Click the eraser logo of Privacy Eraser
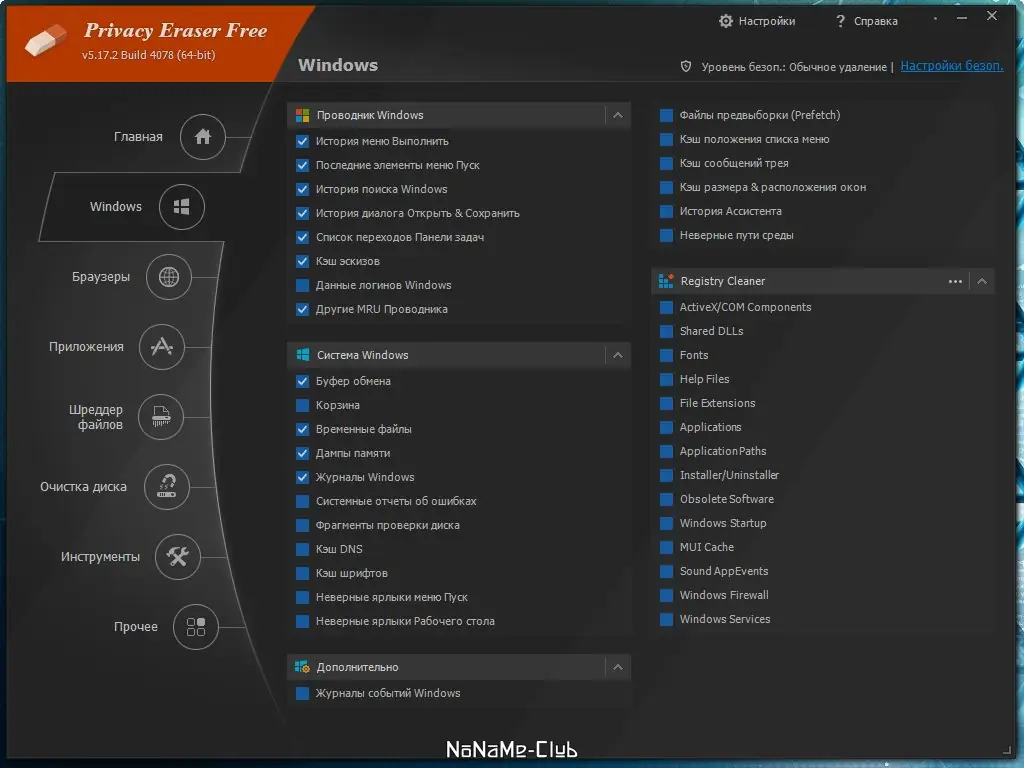Screen dimensions: 1024x768 pyautogui.click(x=46, y=40)
